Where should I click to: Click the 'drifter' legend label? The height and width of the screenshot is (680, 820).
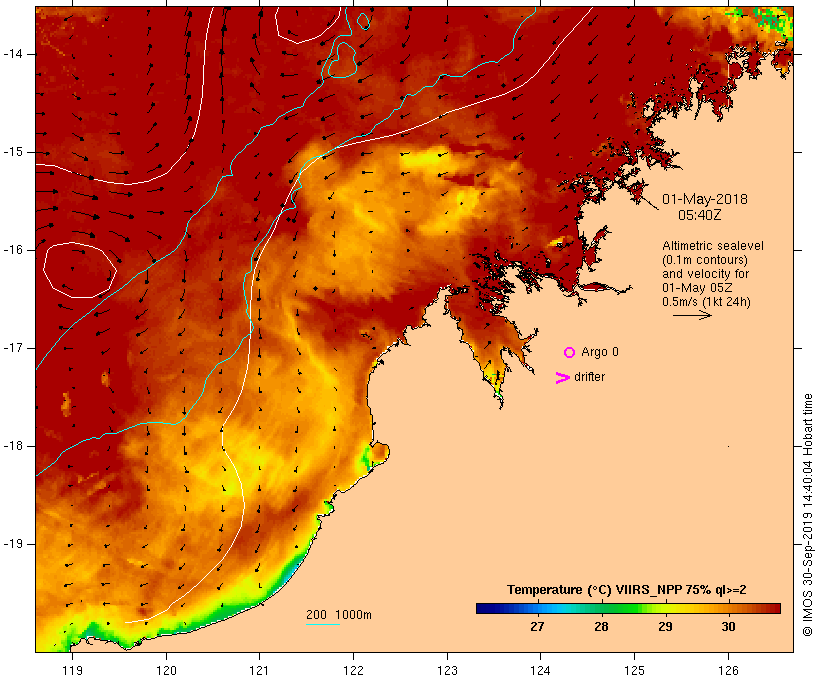[589, 377]
